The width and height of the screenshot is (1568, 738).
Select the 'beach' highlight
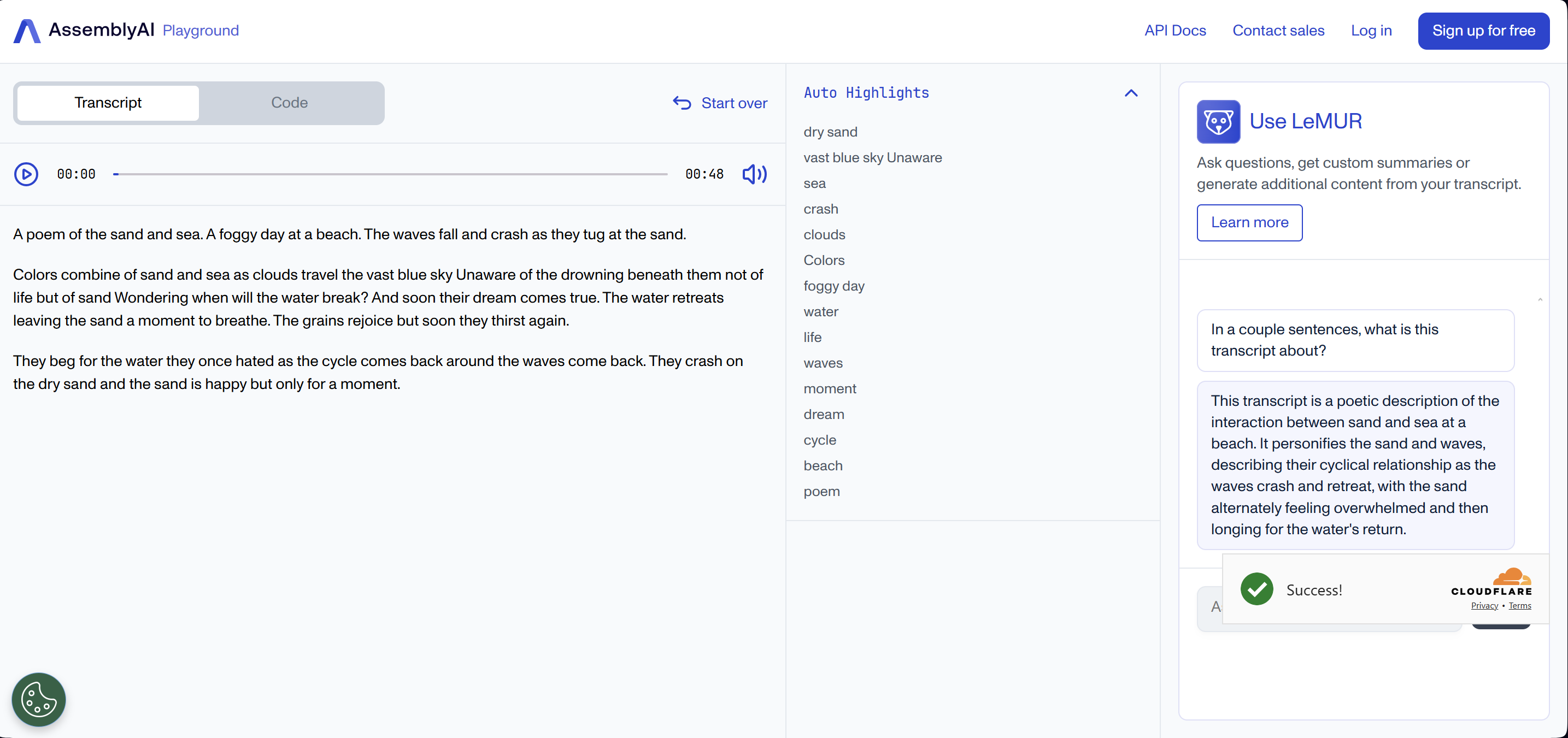[823, 465]
